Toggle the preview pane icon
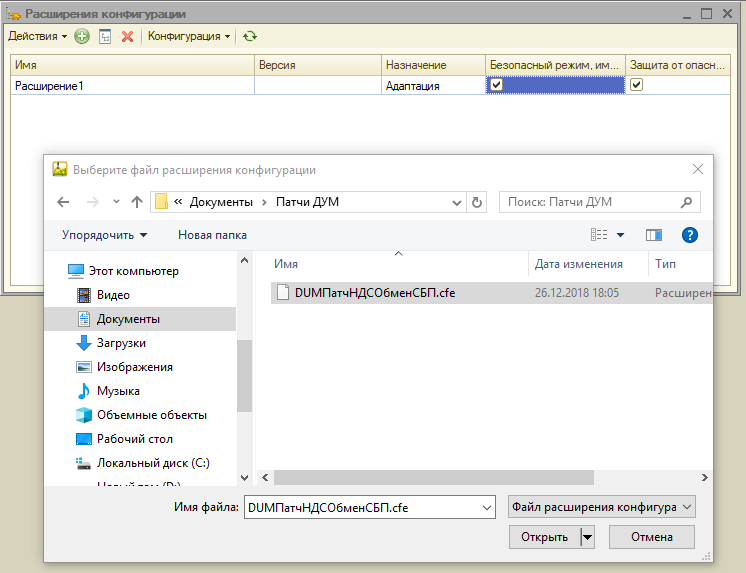The image size is (746, 573). coord(654,235)
